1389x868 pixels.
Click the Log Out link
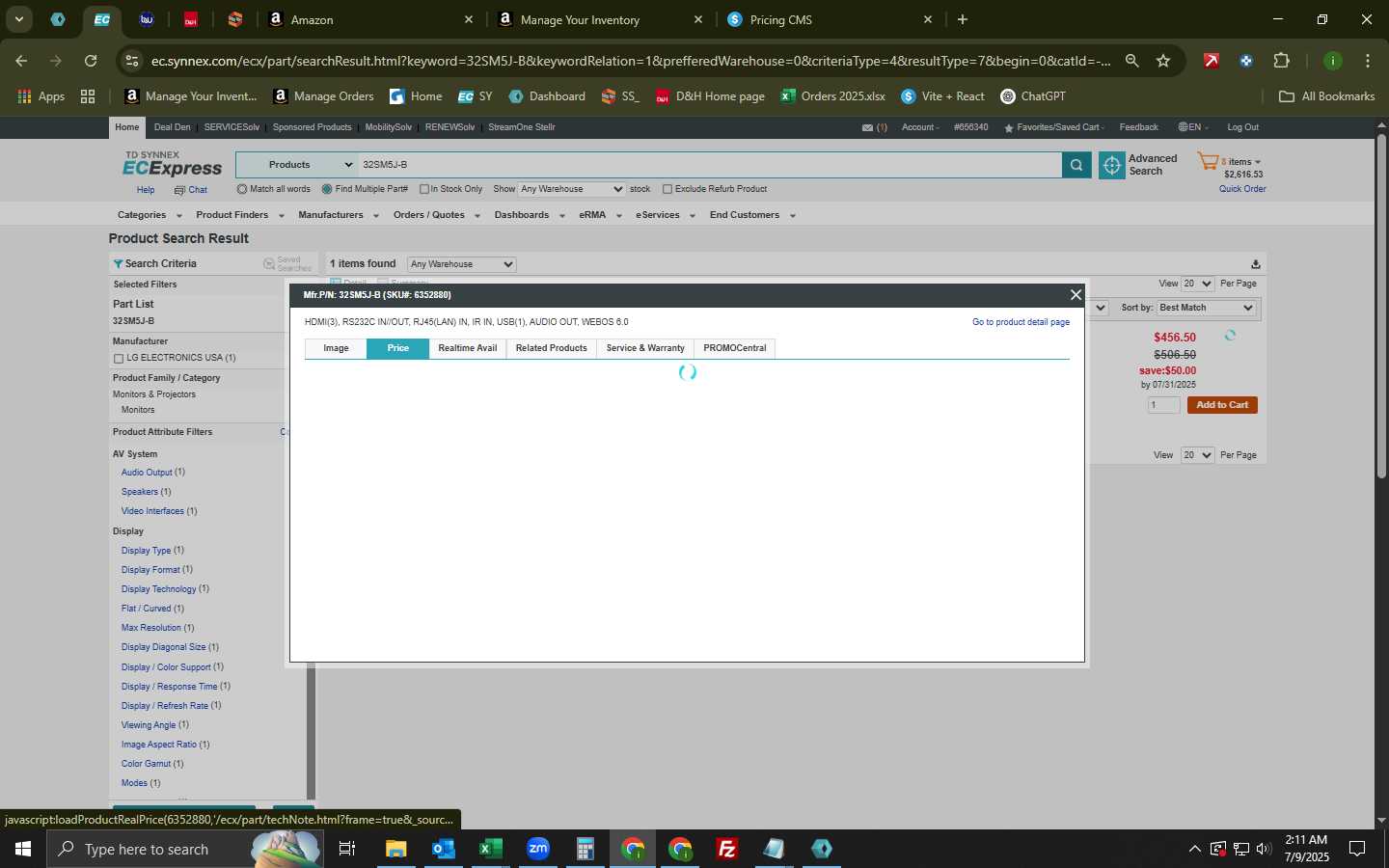click(1242, 127)
